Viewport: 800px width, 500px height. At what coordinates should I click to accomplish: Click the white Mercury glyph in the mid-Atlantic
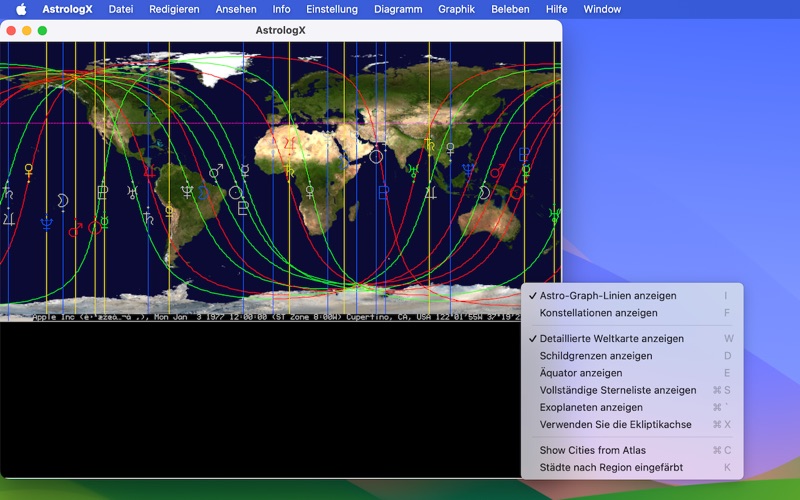(245, 170)
